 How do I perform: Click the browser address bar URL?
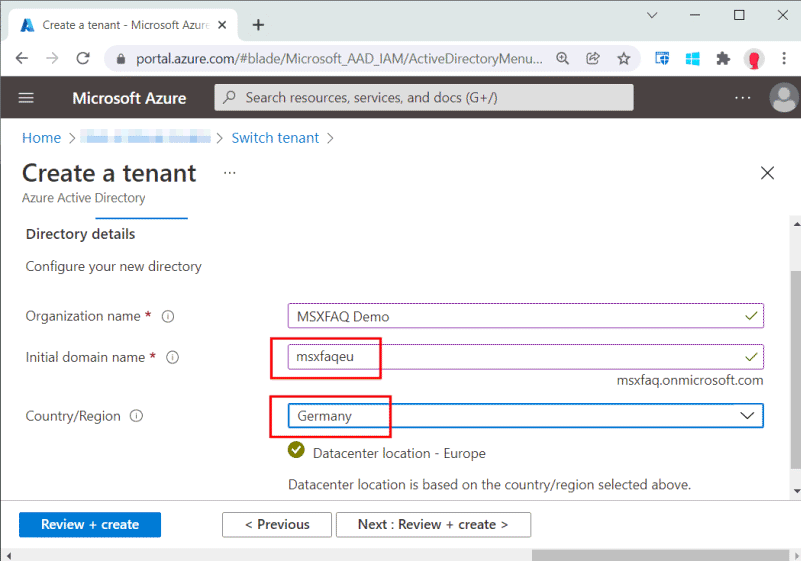tap(339, 59)
